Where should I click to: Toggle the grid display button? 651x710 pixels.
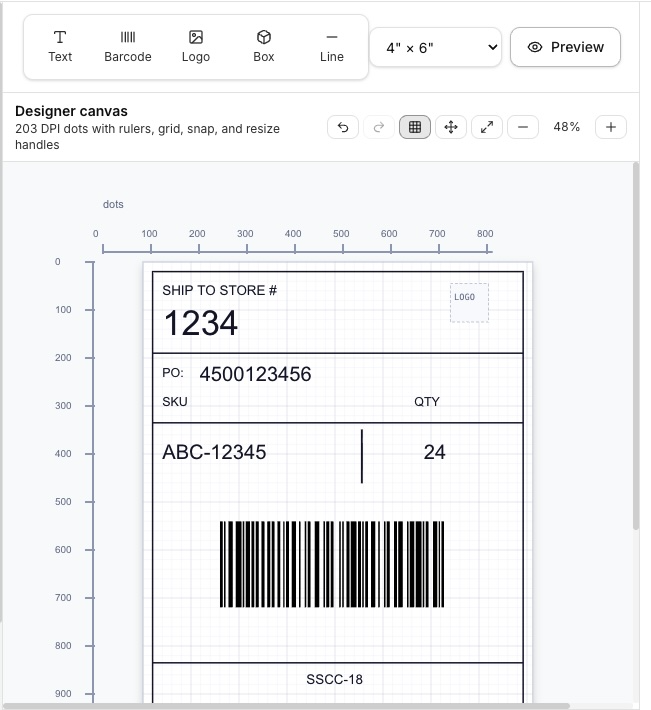click(415, 127)
